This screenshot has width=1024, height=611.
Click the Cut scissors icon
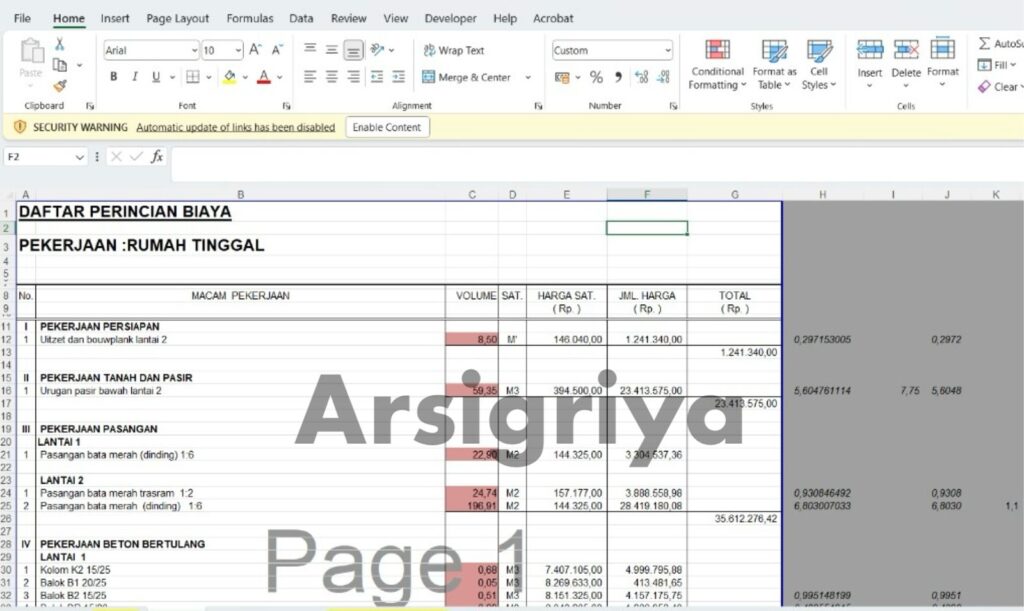click(x=60, y=44)
